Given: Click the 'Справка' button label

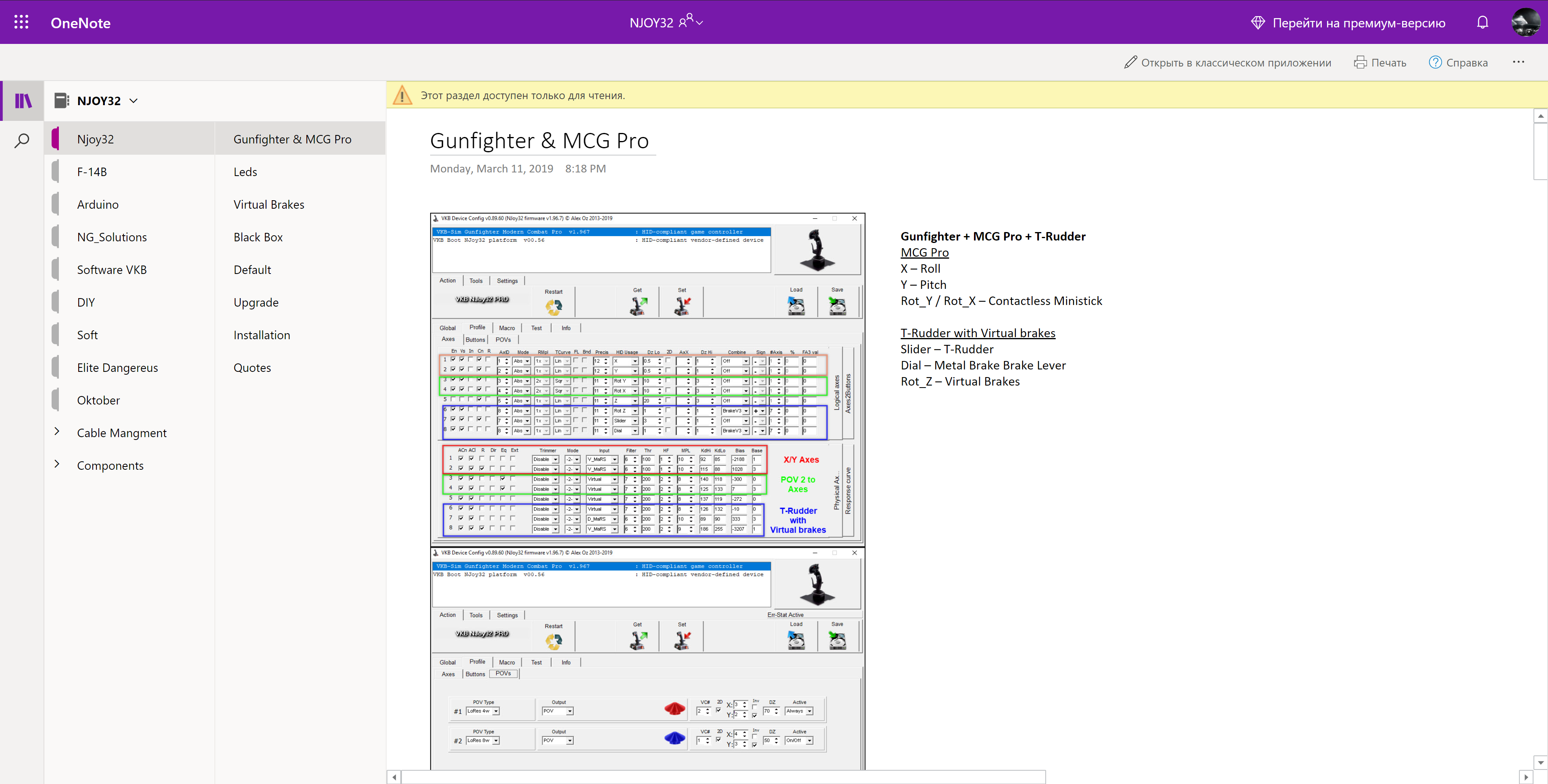Looking at the screenshot, I should (1467, 62).
